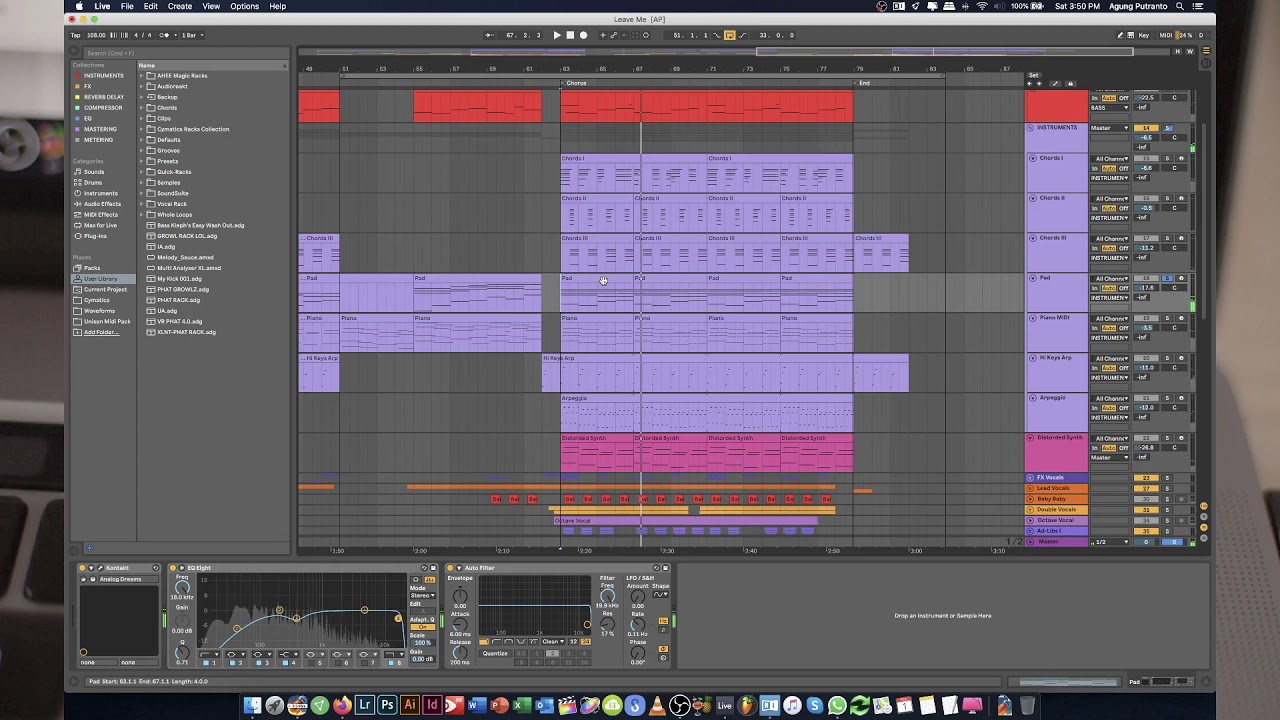The height and width of the screenshot is (720, 1280).
Task: Open Auto Filter Clean circuit dropdown
Action: 553,642
